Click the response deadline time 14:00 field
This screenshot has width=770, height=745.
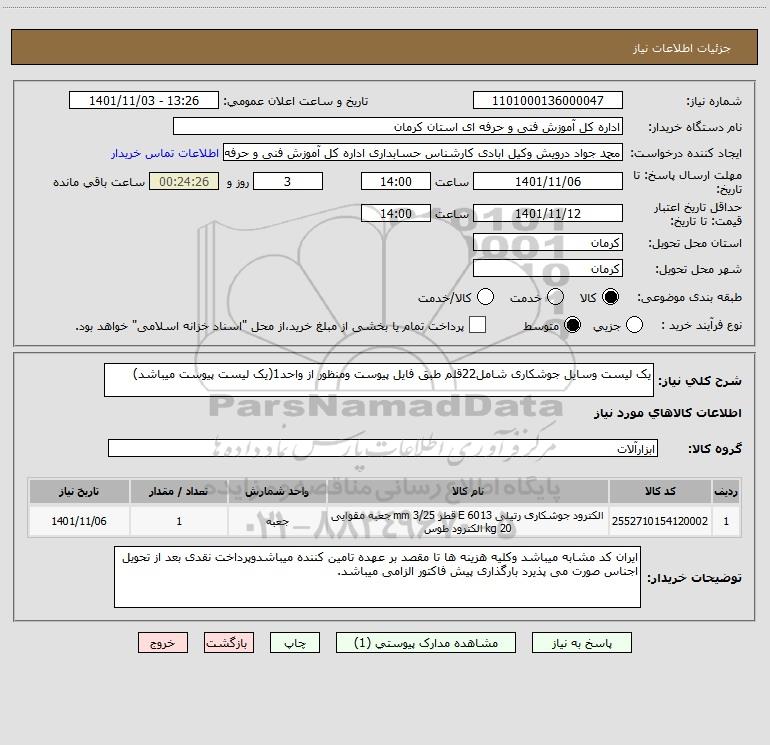tap(396, 181)
